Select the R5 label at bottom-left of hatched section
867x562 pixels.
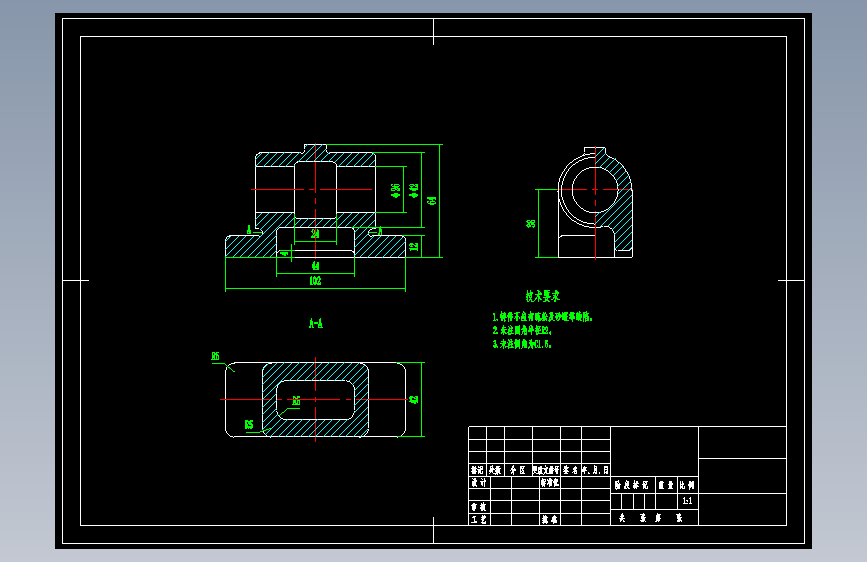click(x=249, y=424)
